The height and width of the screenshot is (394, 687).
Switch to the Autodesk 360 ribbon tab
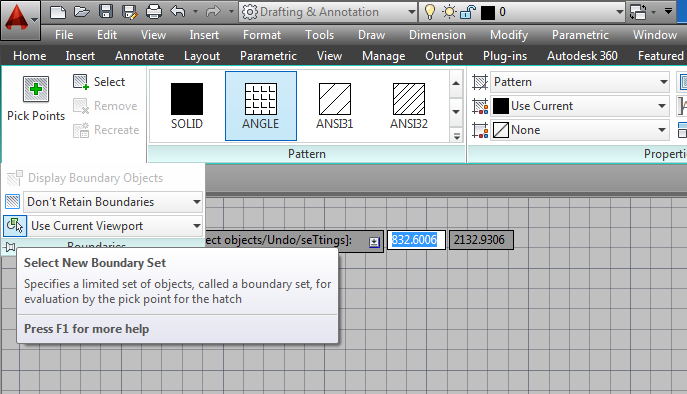[582, 56]
